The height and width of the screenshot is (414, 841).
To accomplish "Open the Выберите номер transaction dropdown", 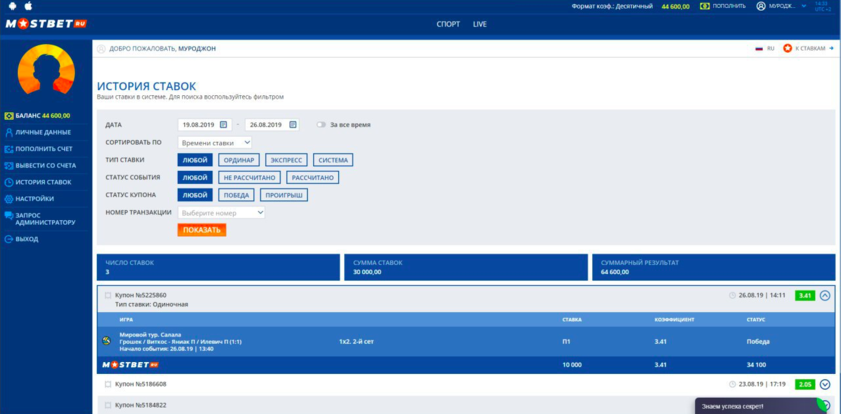I will coord(221,212).
